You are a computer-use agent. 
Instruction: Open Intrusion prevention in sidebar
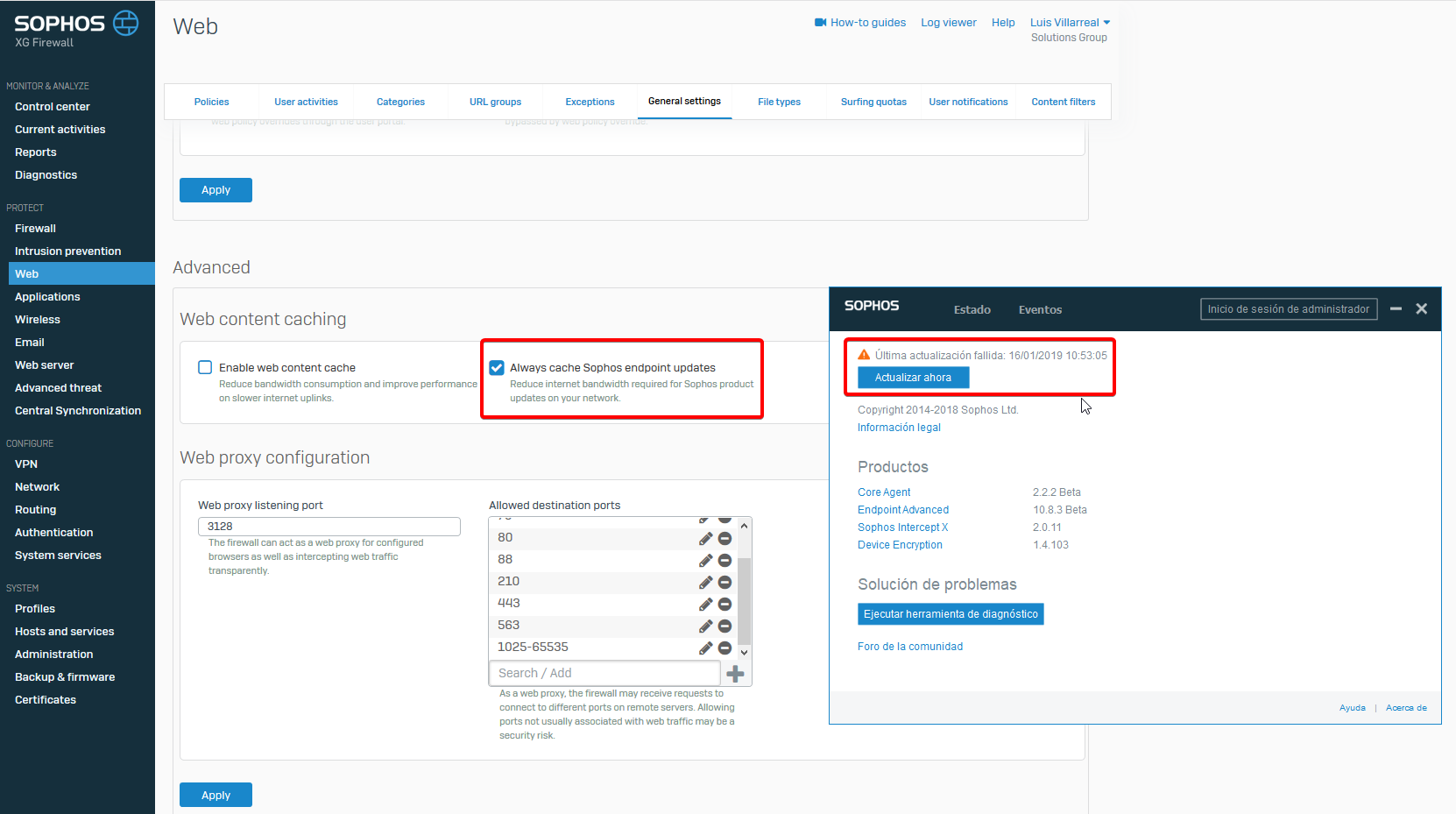point(67,251)
